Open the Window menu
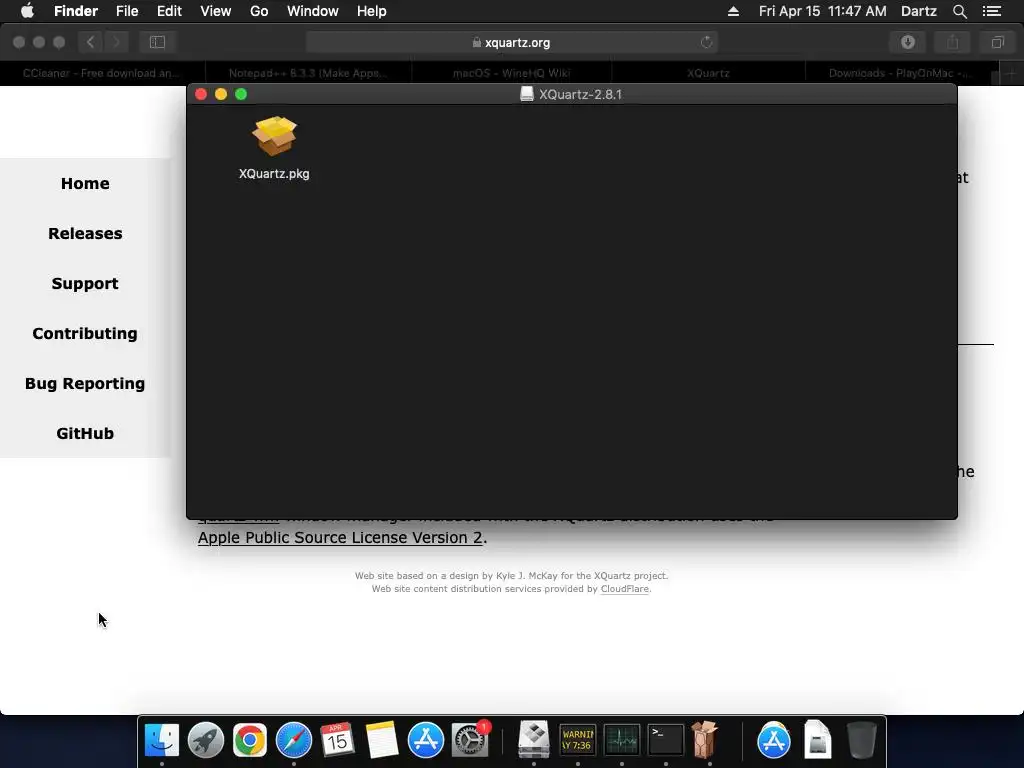 point(313,11)
